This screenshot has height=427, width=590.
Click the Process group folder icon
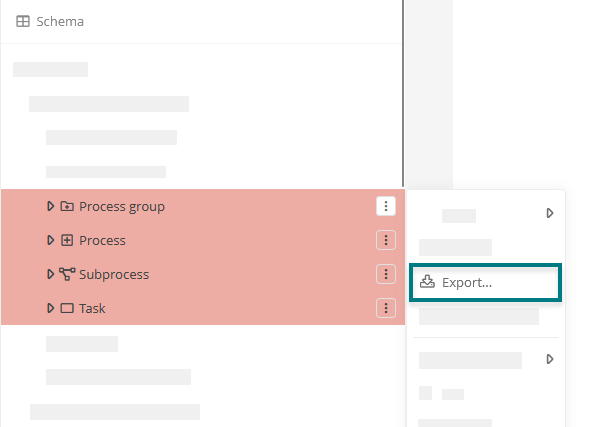[x=67, y=206]
